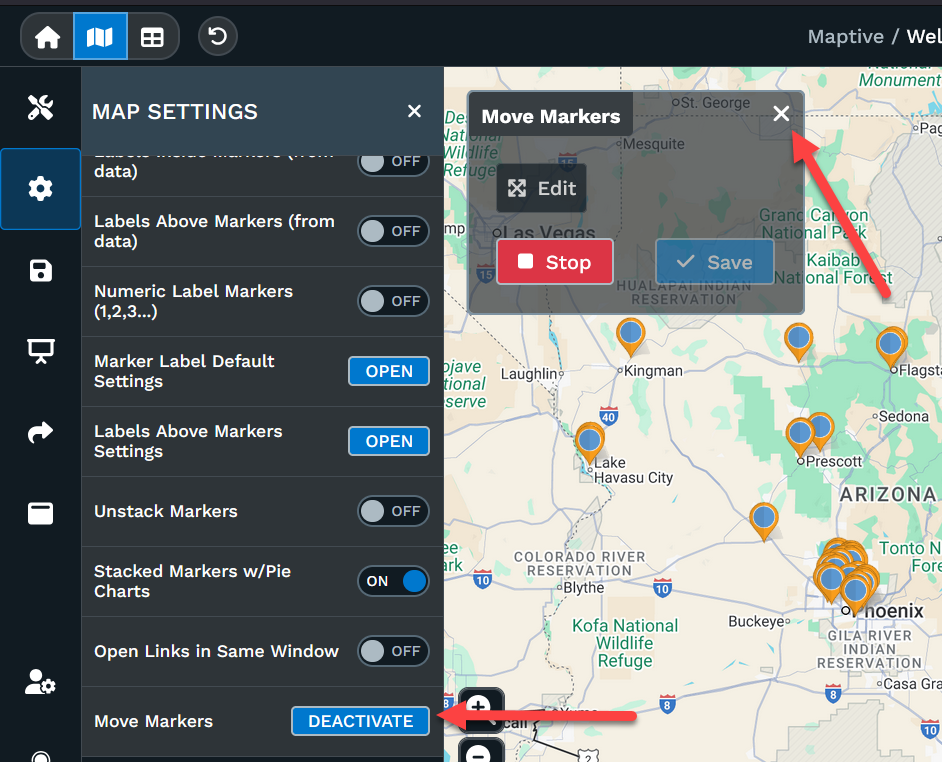Click the undo/reset circular arrow icon
The height and width of the screenshot is (762, 942).
click(217, 37)
